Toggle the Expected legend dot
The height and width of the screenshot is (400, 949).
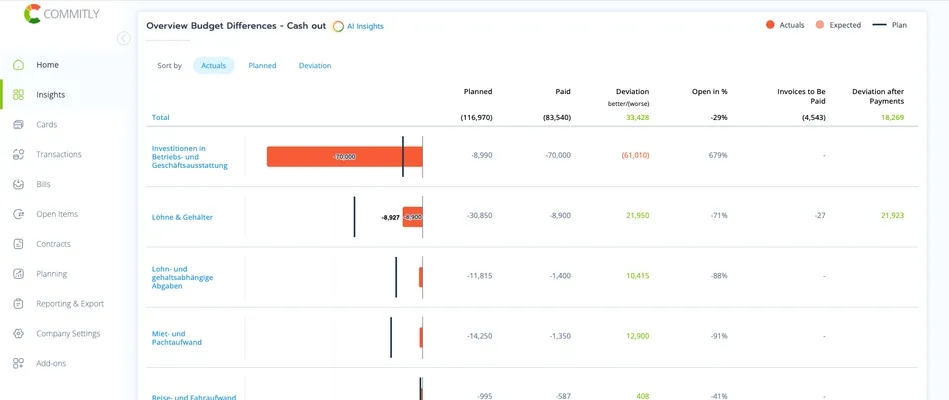pyautogui.click(x=819, y=25)
